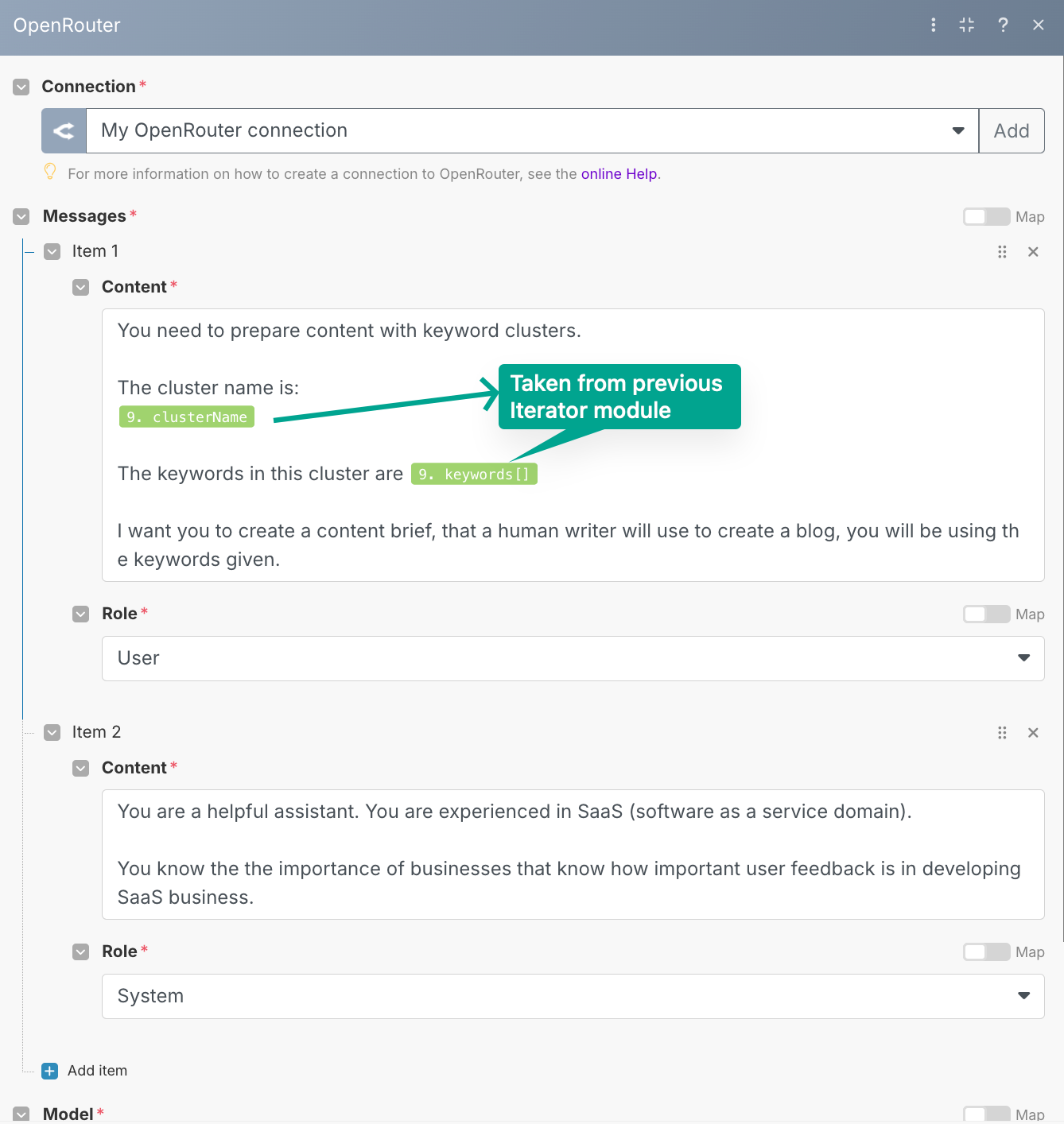The width and height of the screenshot is (1064, 1124).
Task: Enable Map toggle for Item 1 Role
Action: pyautogui.click(x=986, y=614)
